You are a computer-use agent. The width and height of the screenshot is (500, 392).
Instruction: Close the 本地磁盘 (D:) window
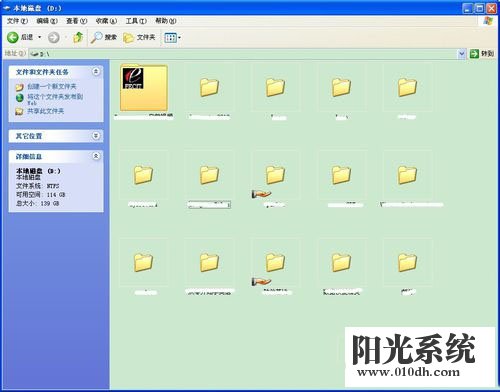tap(491, 8)
